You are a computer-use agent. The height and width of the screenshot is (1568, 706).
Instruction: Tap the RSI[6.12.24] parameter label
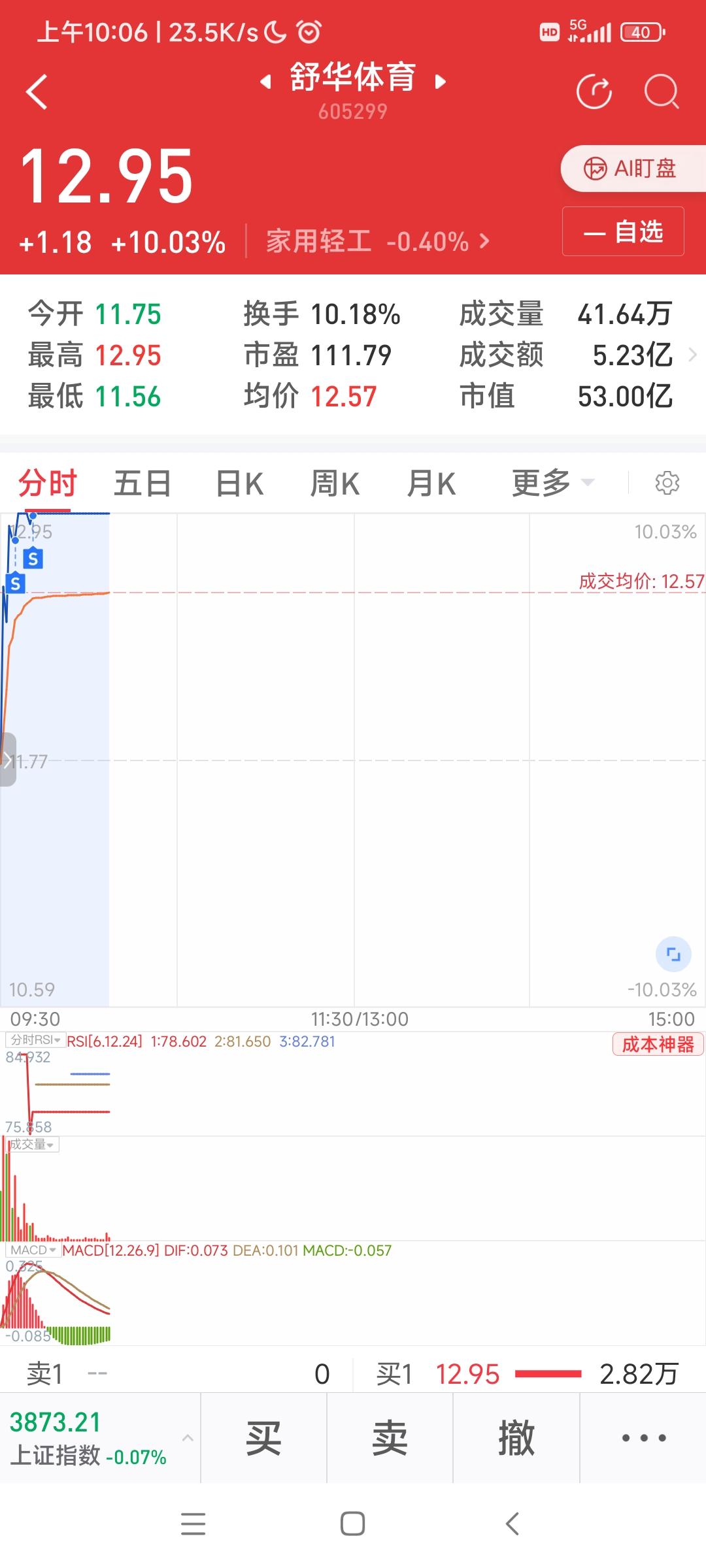105,1041
